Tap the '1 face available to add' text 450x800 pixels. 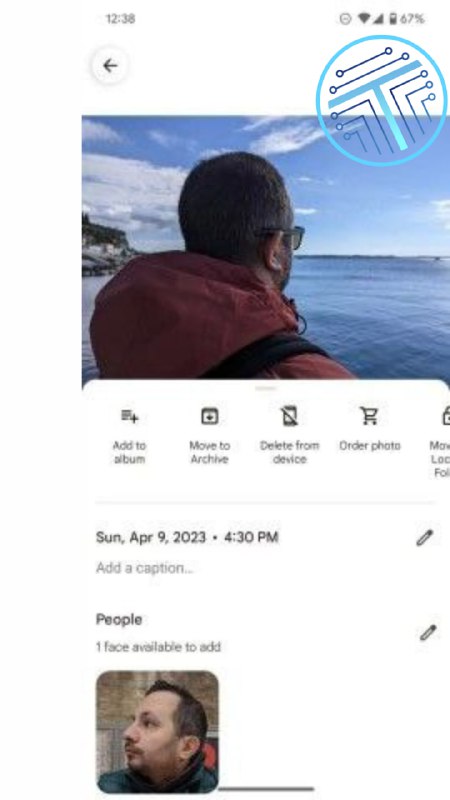(158, 647)
